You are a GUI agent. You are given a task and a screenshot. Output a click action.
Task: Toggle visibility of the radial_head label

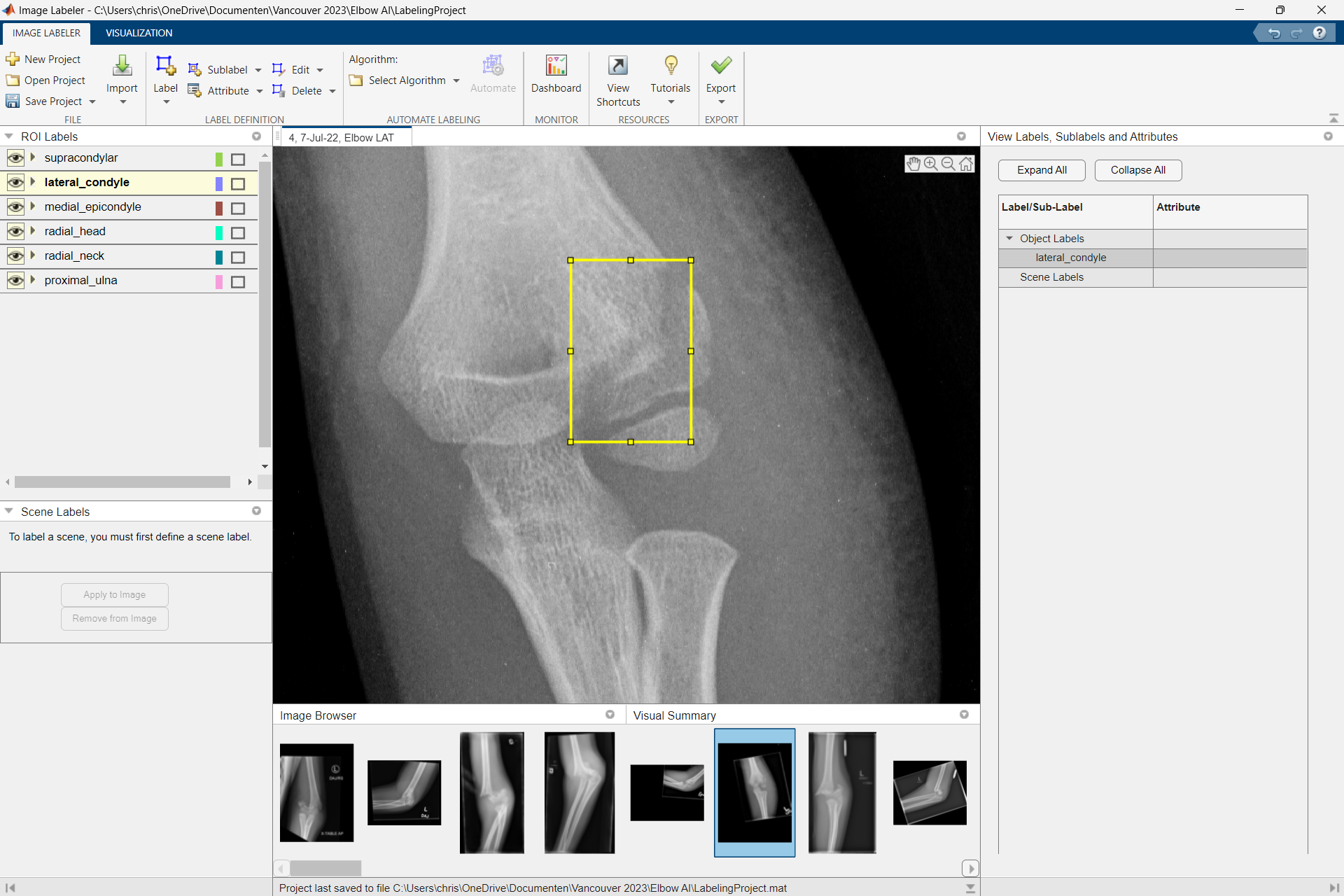coord(15,232)
